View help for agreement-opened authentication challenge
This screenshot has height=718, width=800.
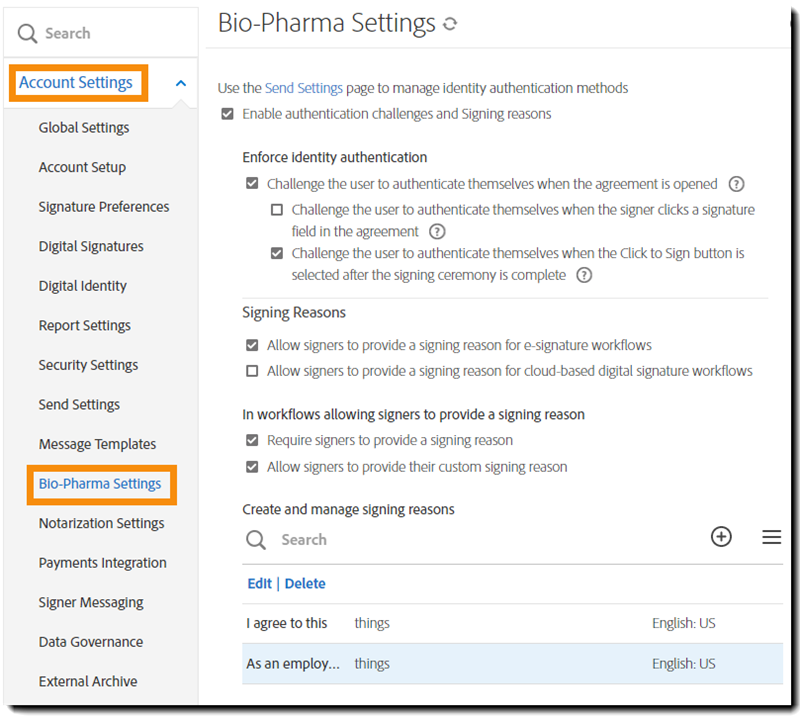coord(735,184)
